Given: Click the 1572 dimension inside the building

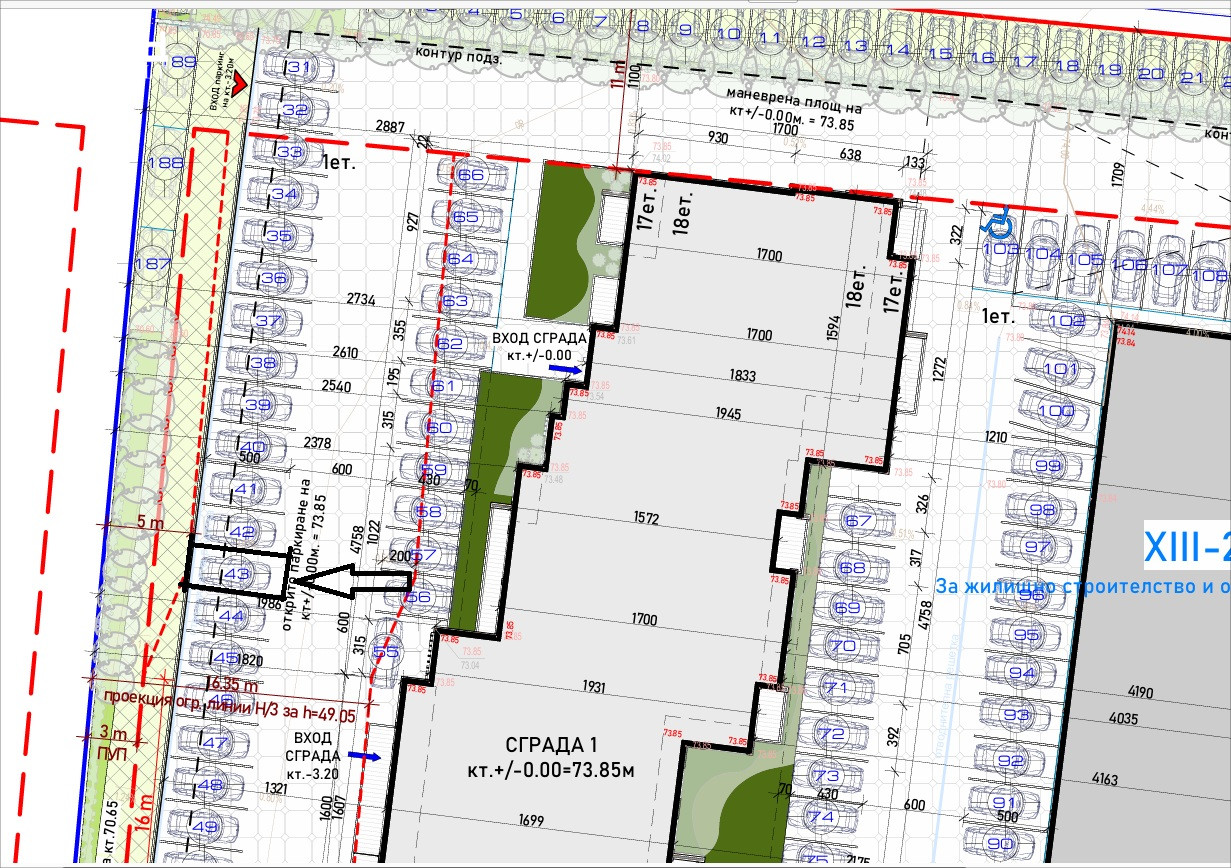Looking at the screenshot, I should click(645, 517).
